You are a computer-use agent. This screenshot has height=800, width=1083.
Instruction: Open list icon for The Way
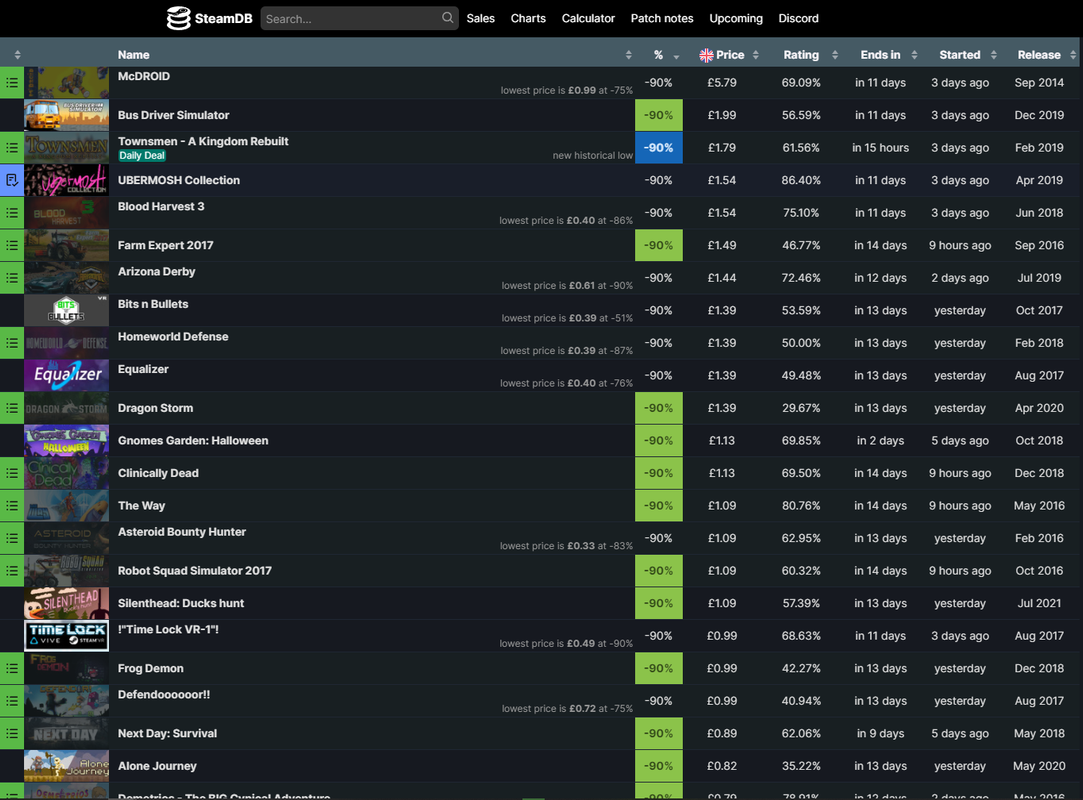coord(12,506)
